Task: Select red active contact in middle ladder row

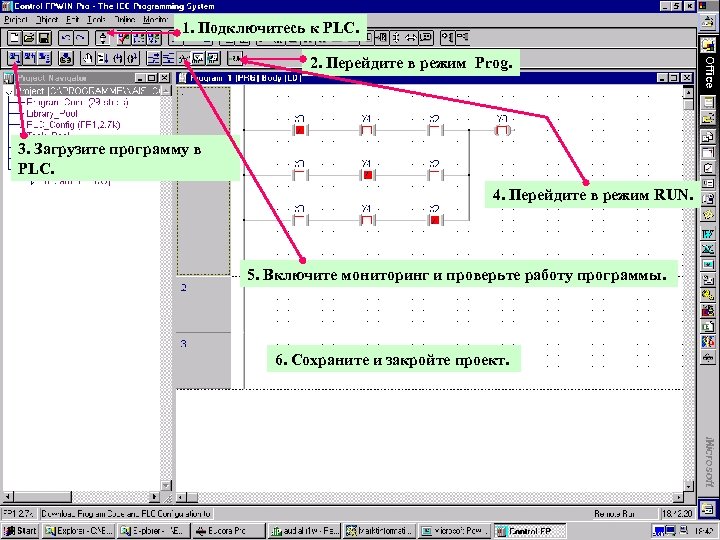Action: 367,175
